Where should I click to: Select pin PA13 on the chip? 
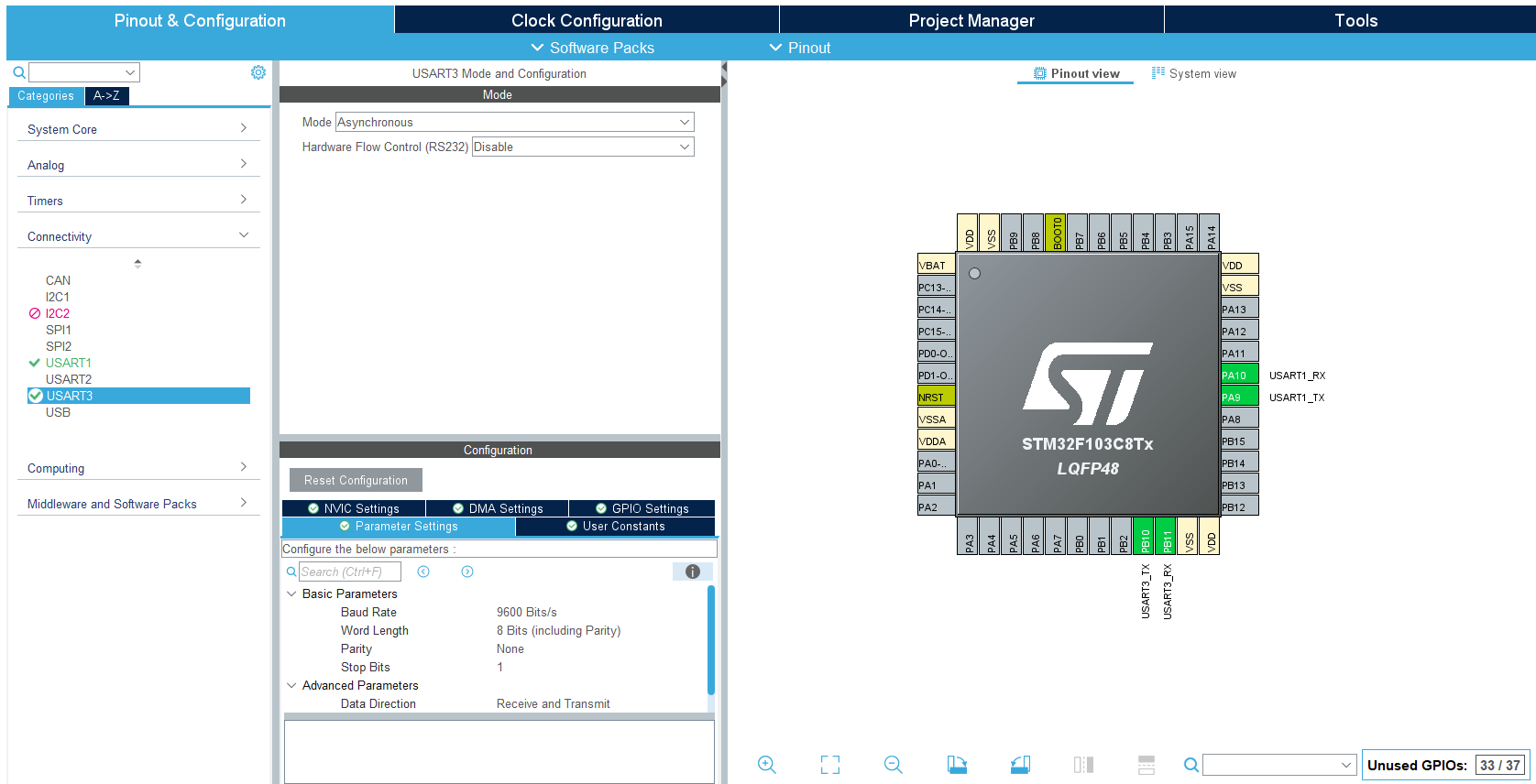pyautogui.click(x=1239, y=309)
